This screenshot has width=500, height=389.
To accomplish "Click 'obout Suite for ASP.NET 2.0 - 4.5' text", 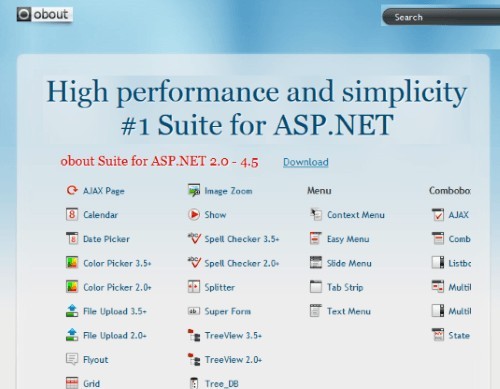I will (159, 161).
